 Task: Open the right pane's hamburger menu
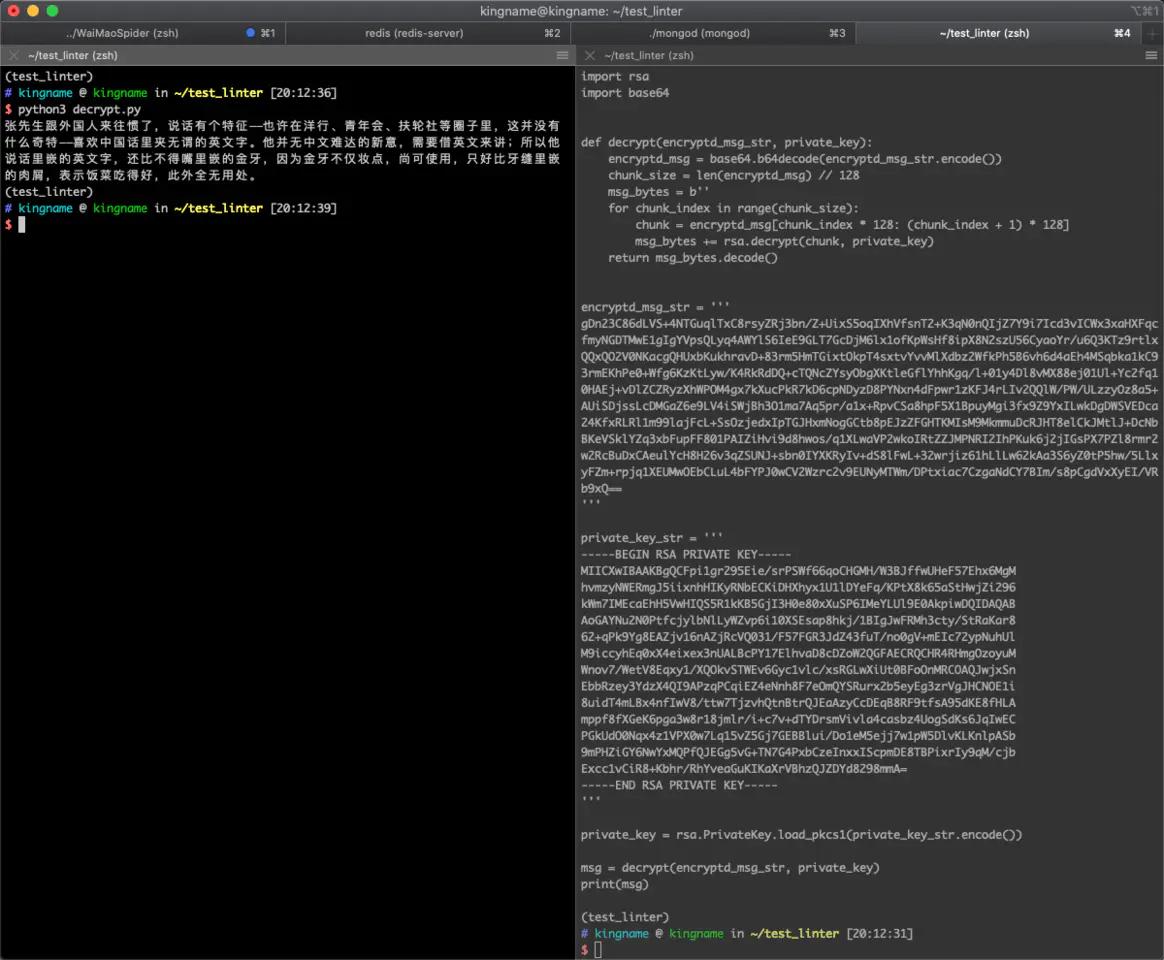point(1150,56)
